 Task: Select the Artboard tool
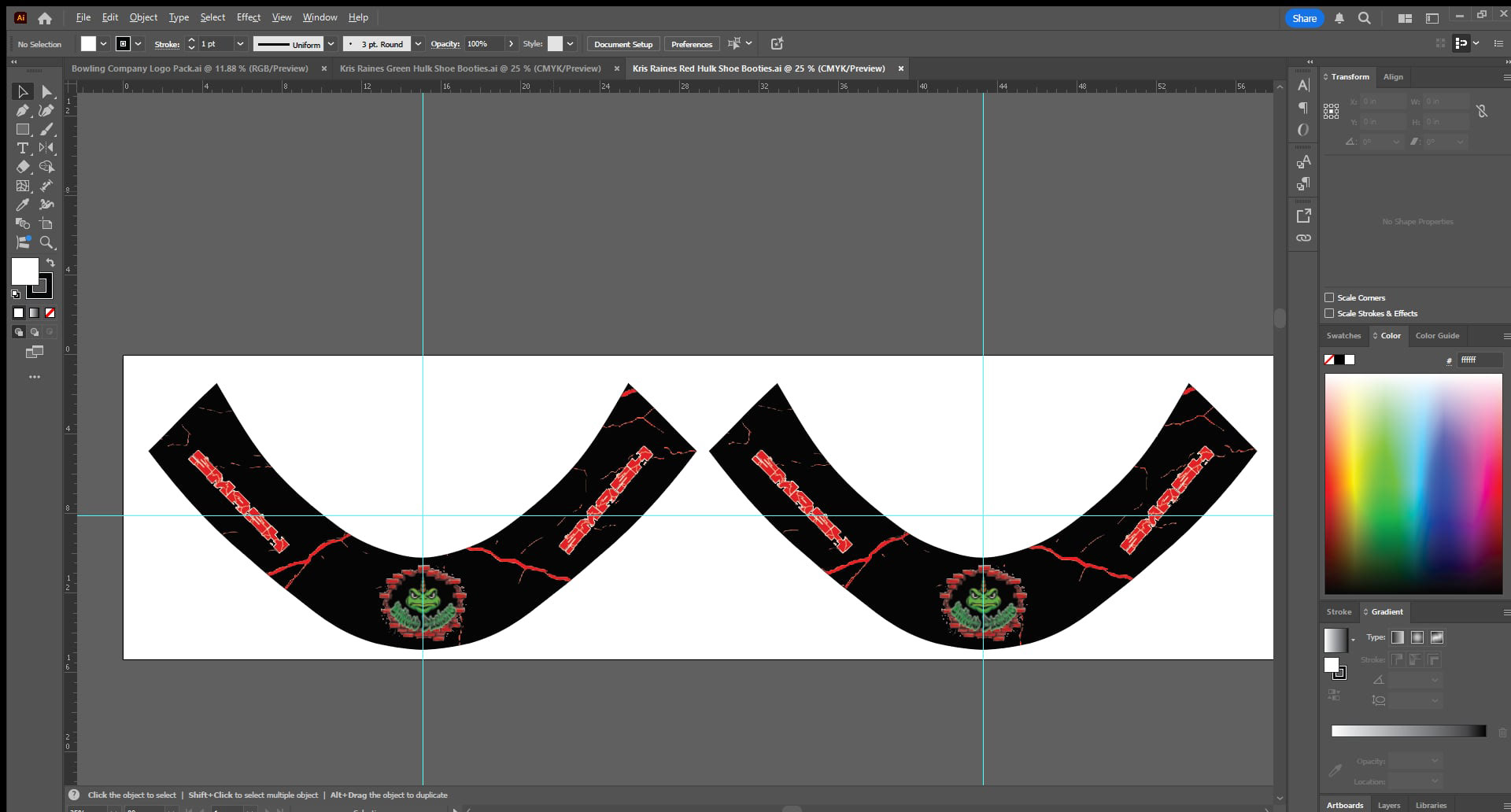[x=46, y=223]
